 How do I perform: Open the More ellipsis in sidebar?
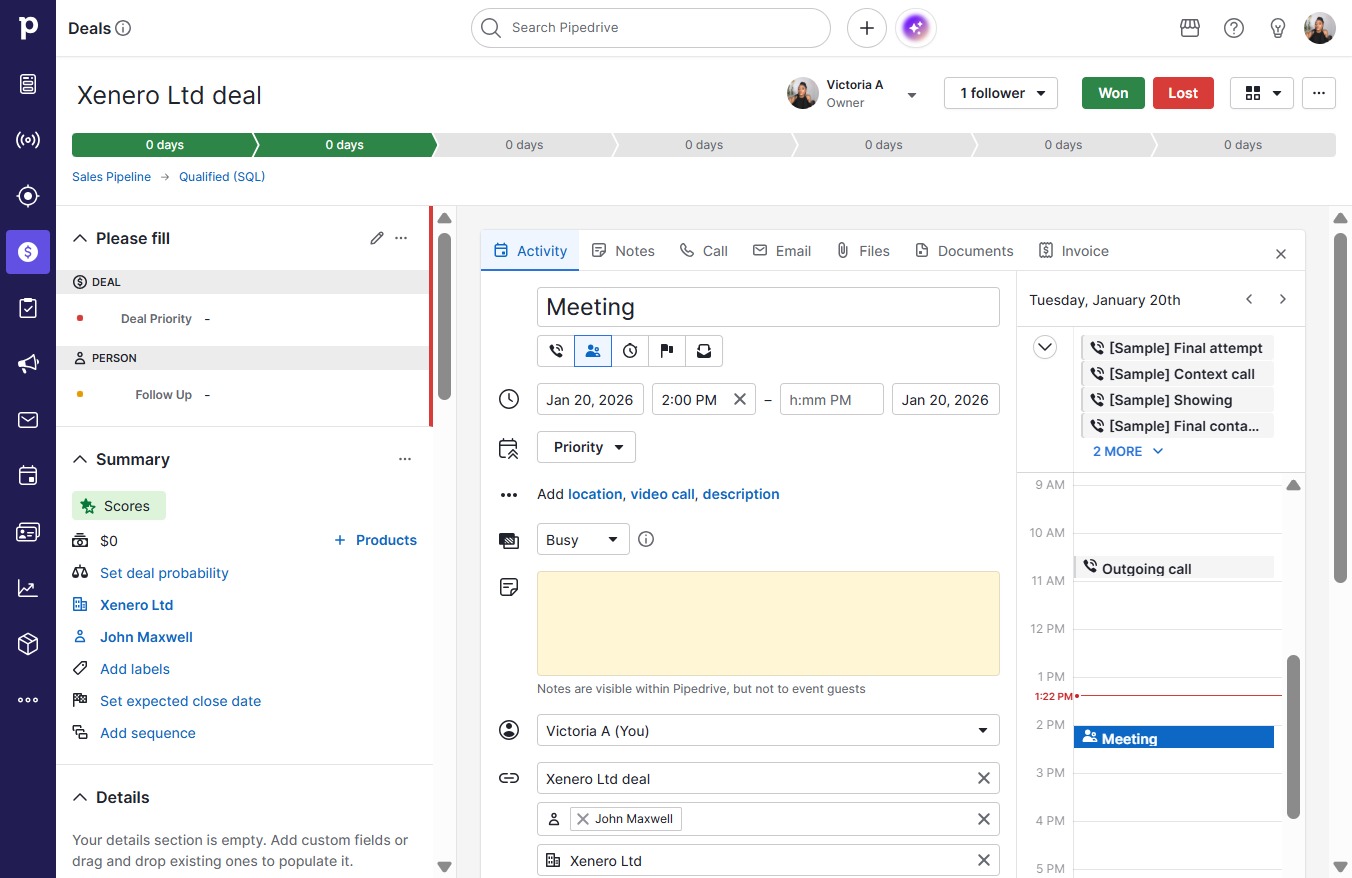[x=28, y=700]
